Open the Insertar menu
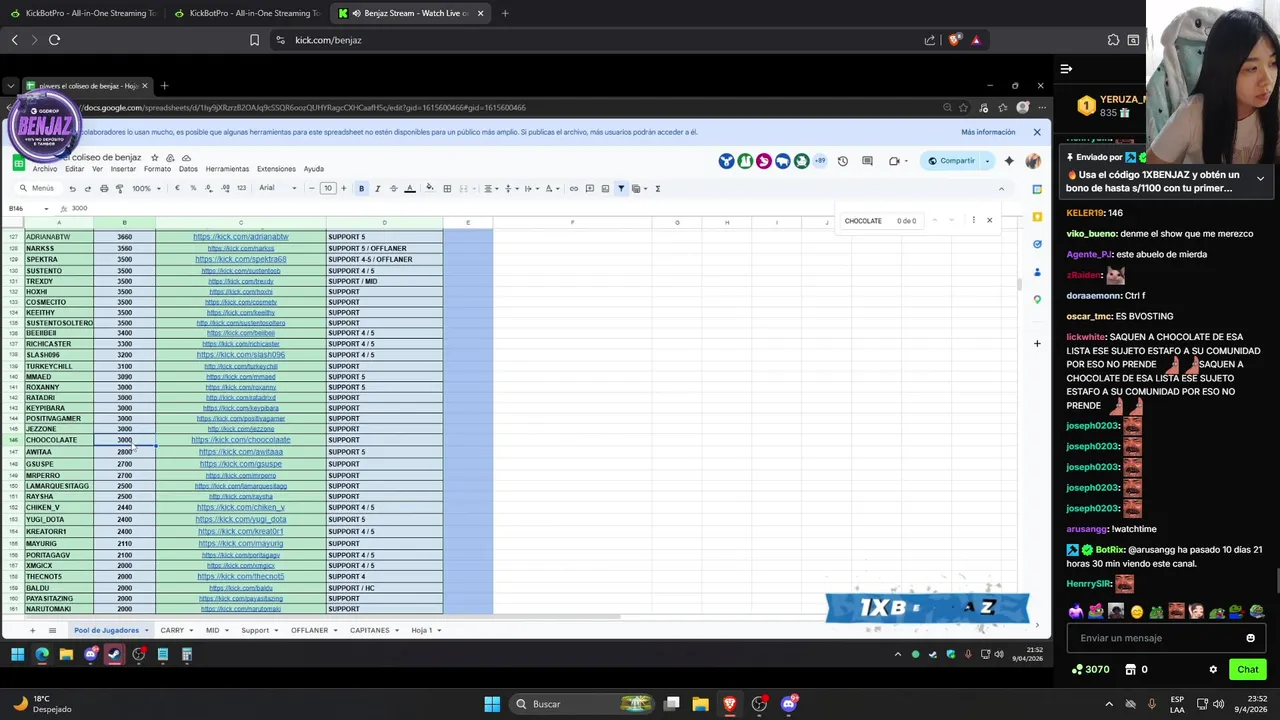Screen dimensions: 1280x720 coord(123,169)
